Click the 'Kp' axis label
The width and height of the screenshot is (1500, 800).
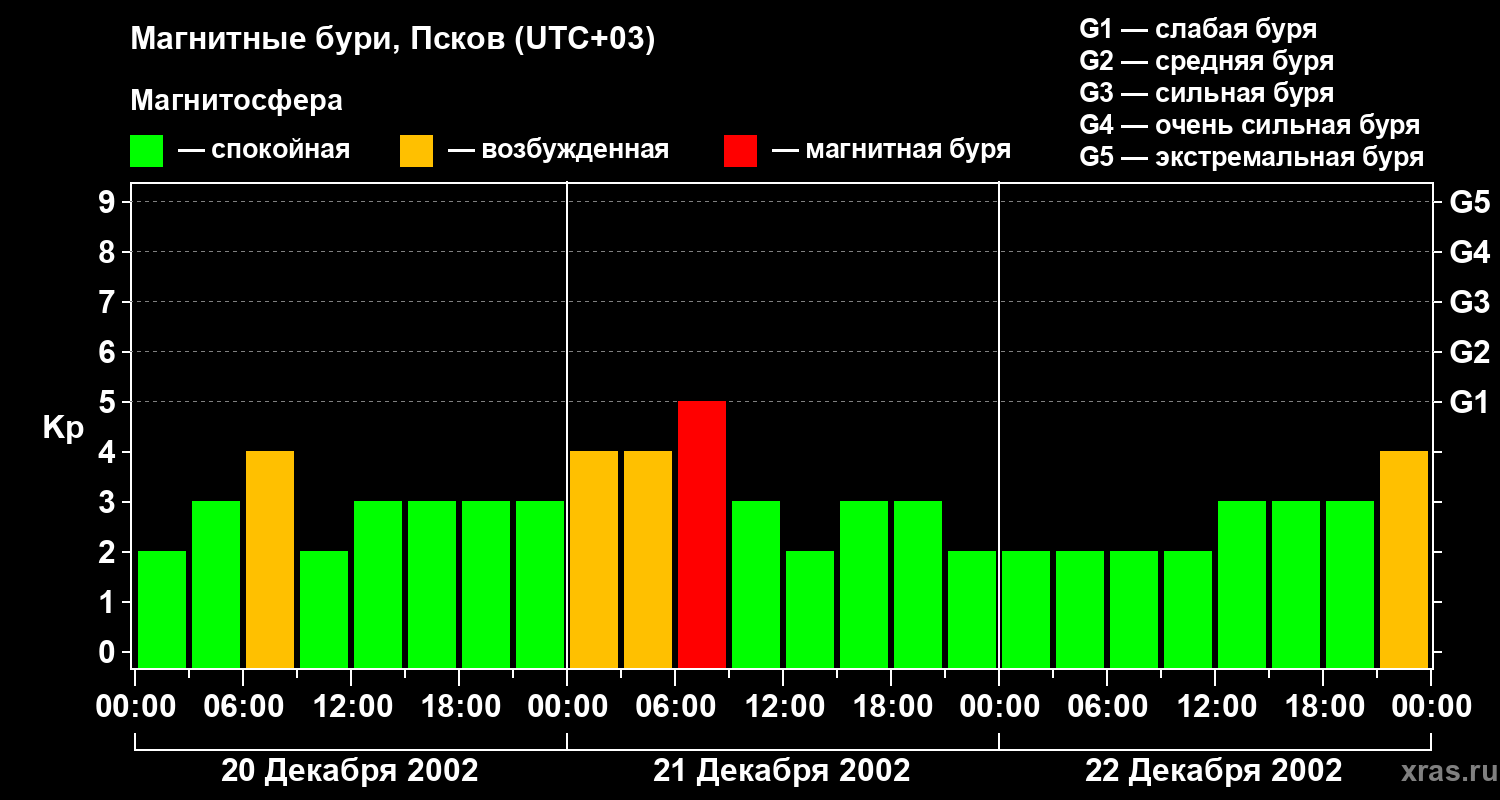click(63, 429)
